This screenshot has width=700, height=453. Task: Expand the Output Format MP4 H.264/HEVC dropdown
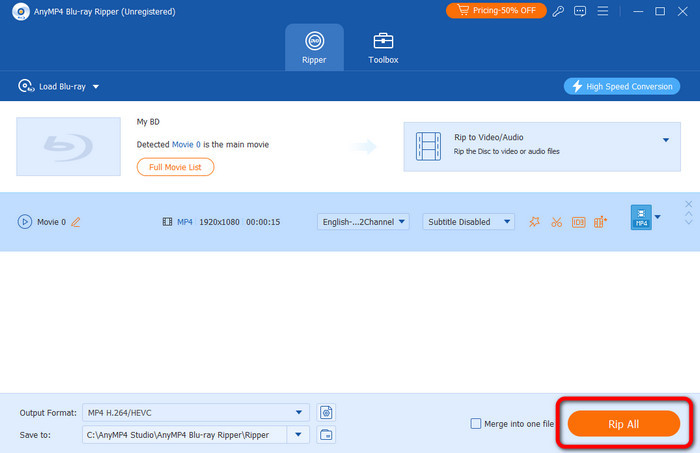(196, 413)
